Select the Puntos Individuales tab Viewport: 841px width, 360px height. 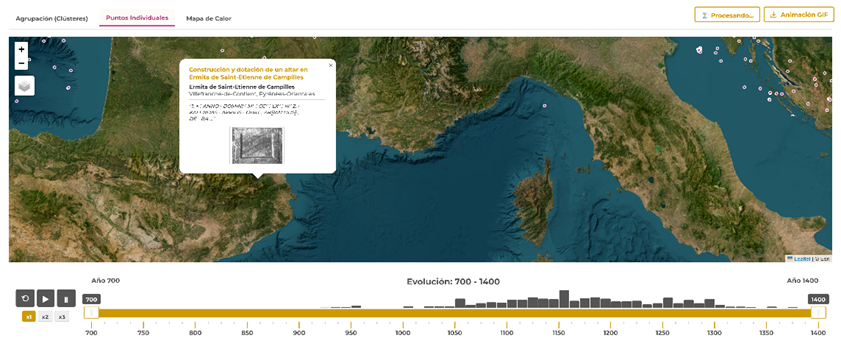137,18
